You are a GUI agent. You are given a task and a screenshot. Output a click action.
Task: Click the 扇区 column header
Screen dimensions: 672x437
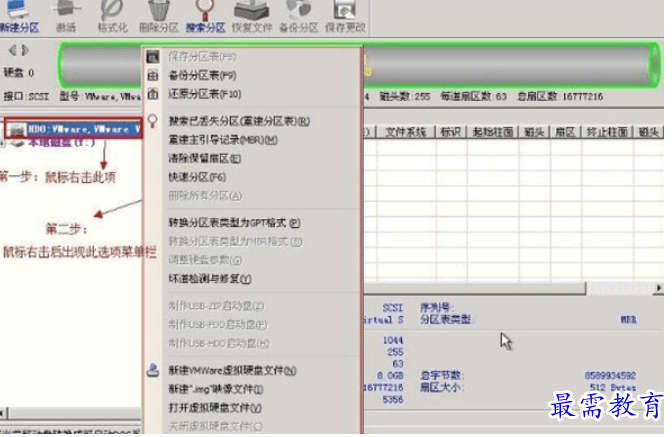click(566, 132)
